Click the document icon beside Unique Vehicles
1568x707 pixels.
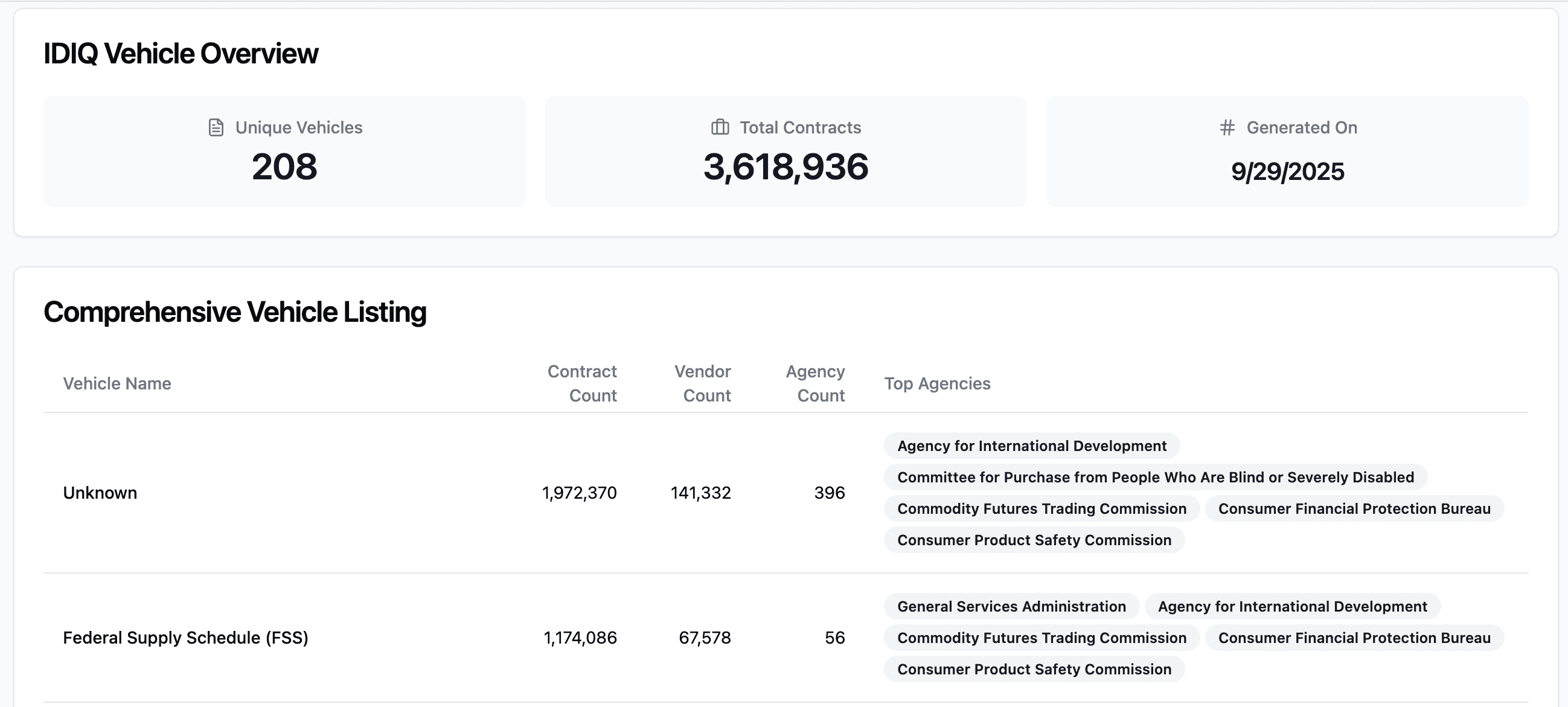click(216, 128)
